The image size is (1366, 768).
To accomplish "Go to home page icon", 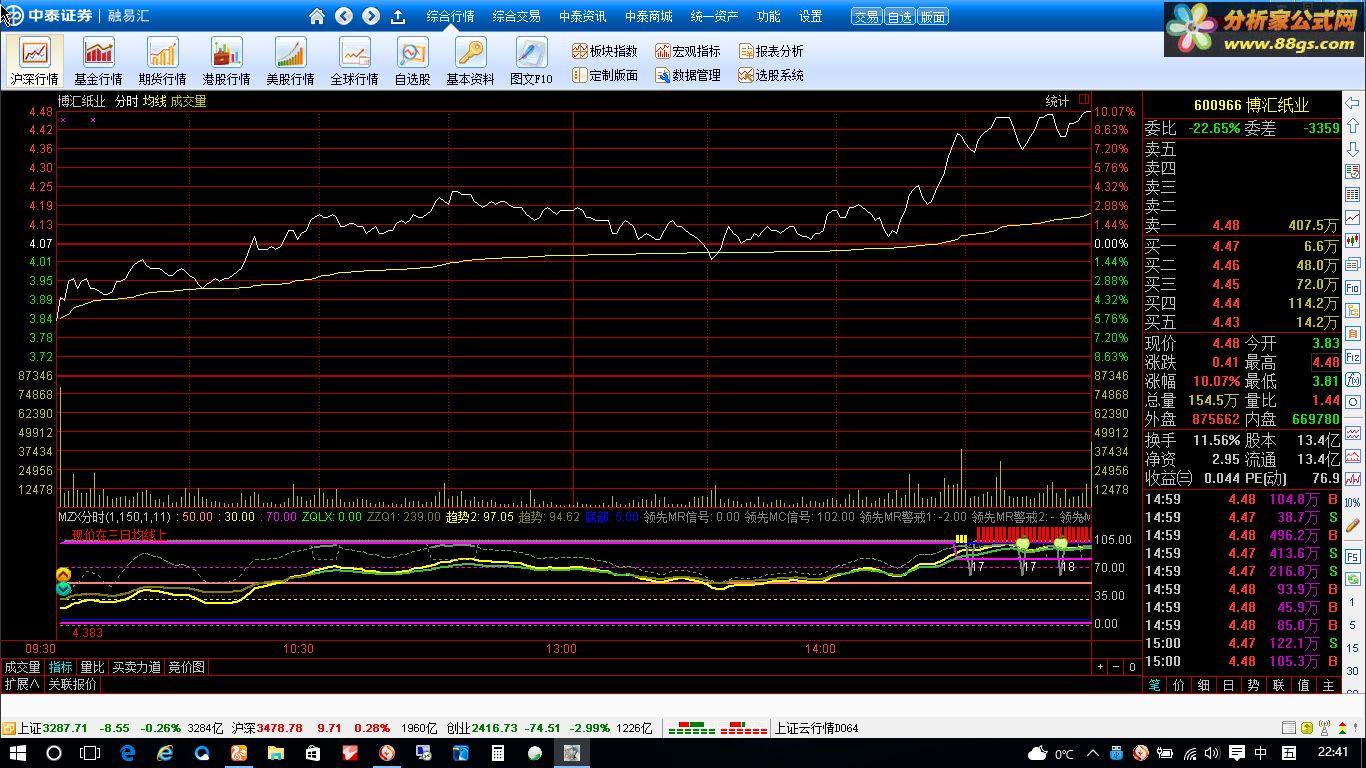I will [317, 16].
